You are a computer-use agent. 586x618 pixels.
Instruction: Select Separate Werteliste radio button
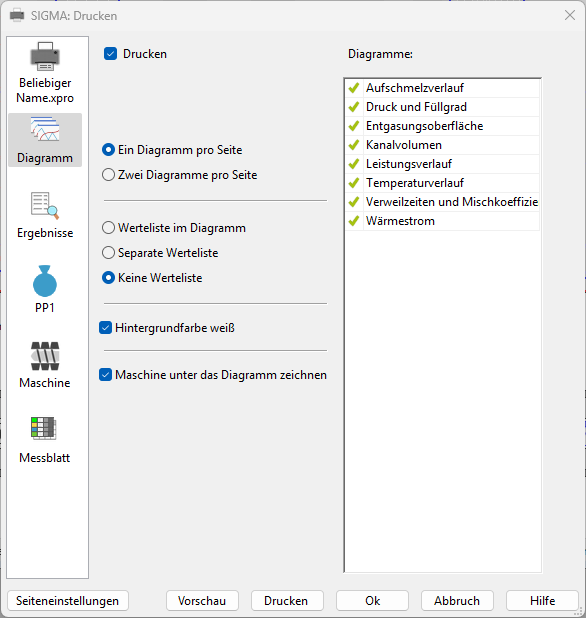(108, 253)
